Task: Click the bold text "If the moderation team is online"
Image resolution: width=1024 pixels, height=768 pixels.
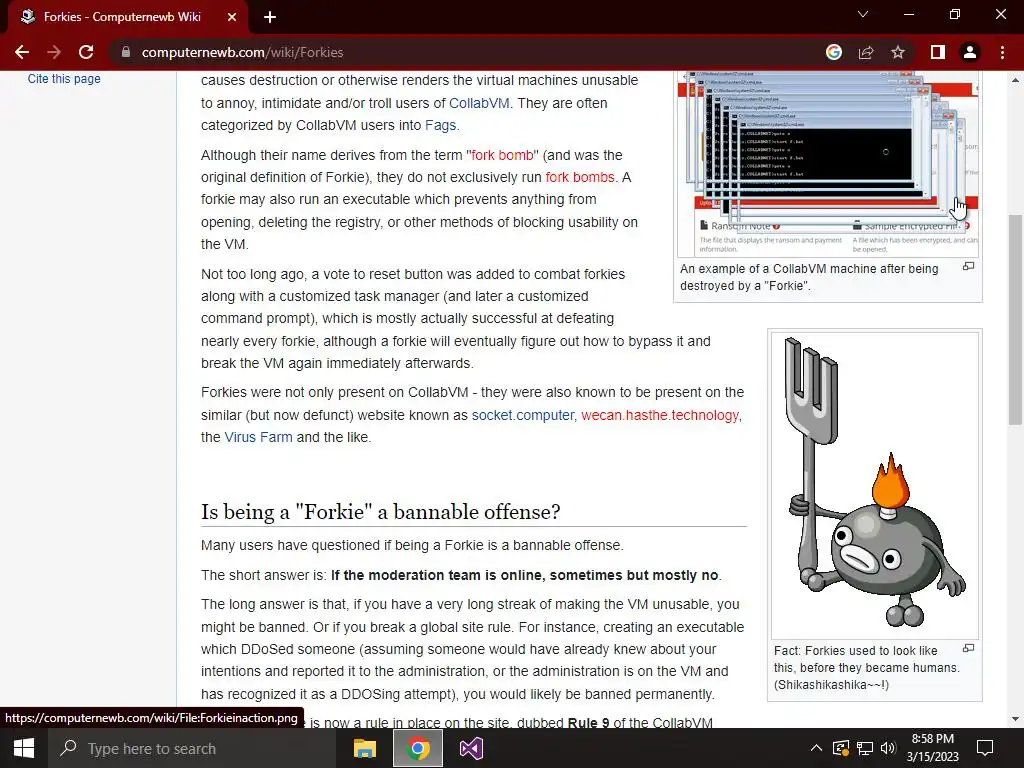Action: click(x=438, y=575)
